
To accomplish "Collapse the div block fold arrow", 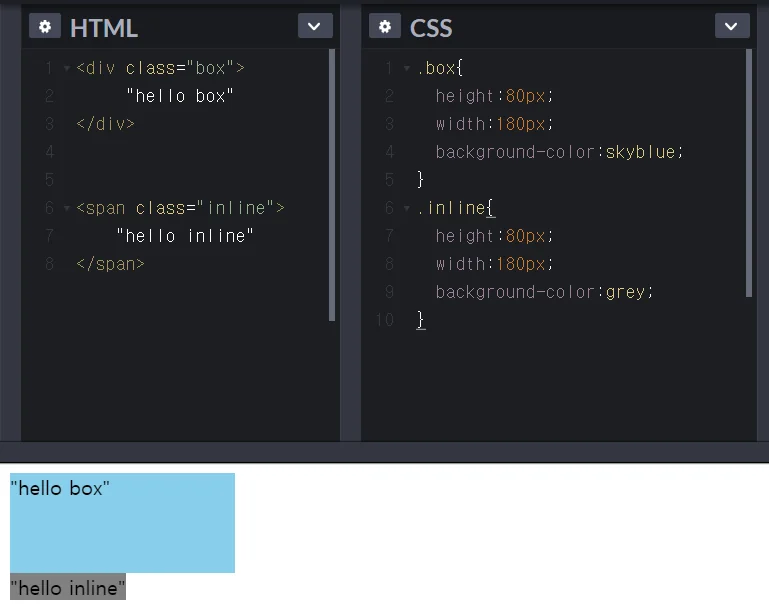I will pyautogui.click(x=67, y=69).
